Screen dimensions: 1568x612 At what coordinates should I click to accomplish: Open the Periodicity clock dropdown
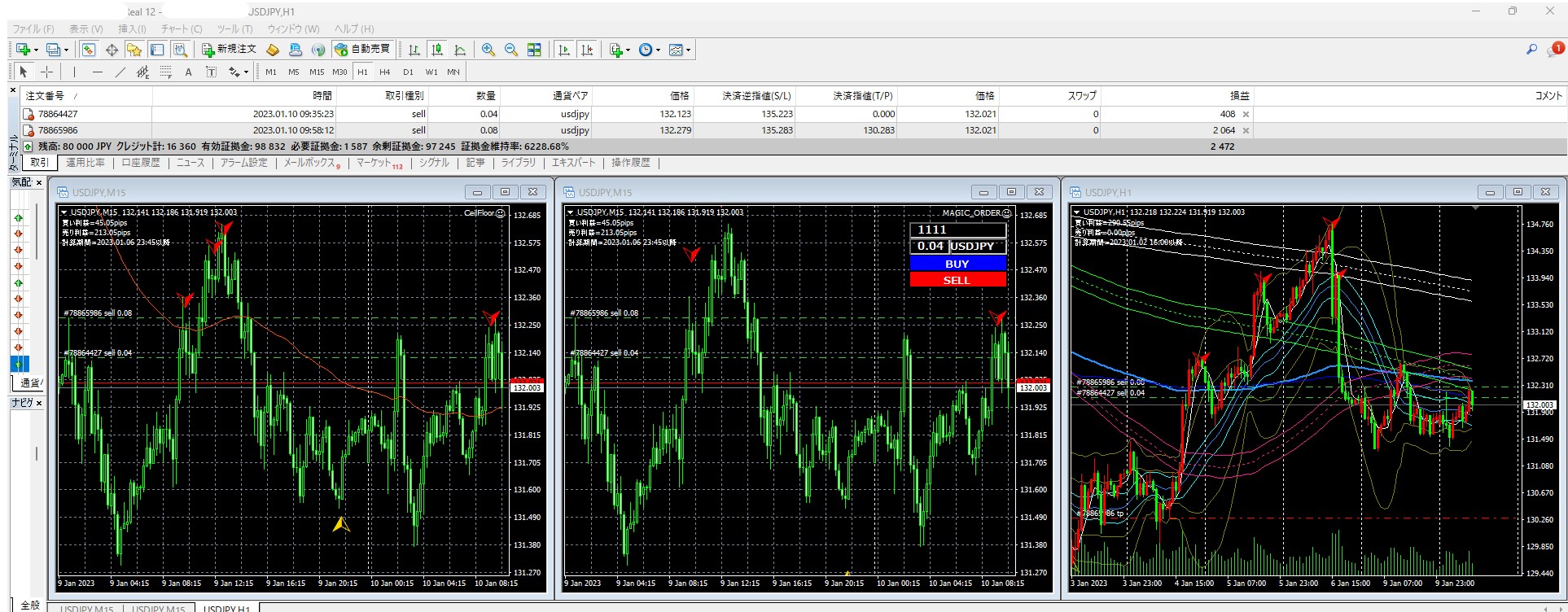[649, 50]
